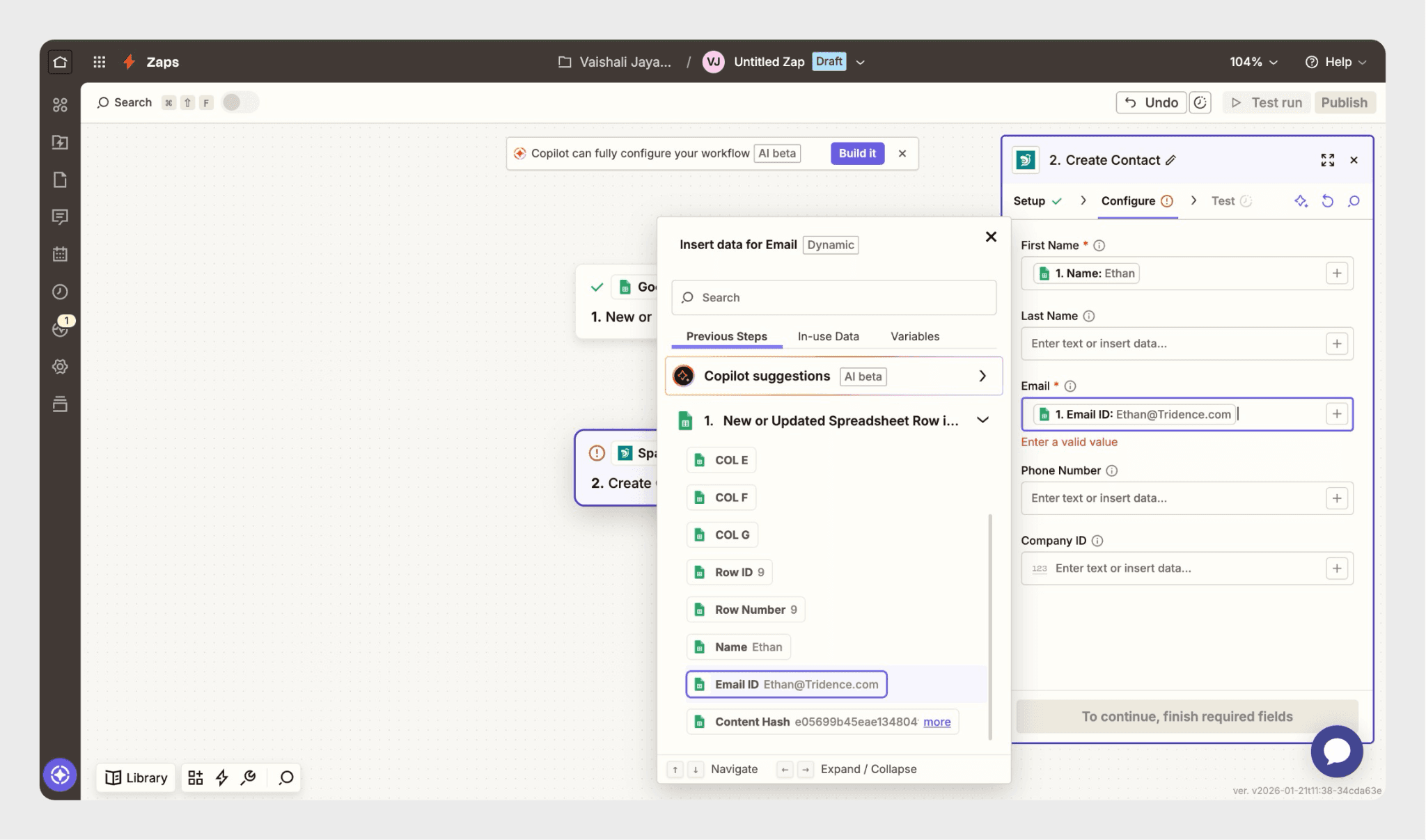Click the data picker scrollbar

989,626
